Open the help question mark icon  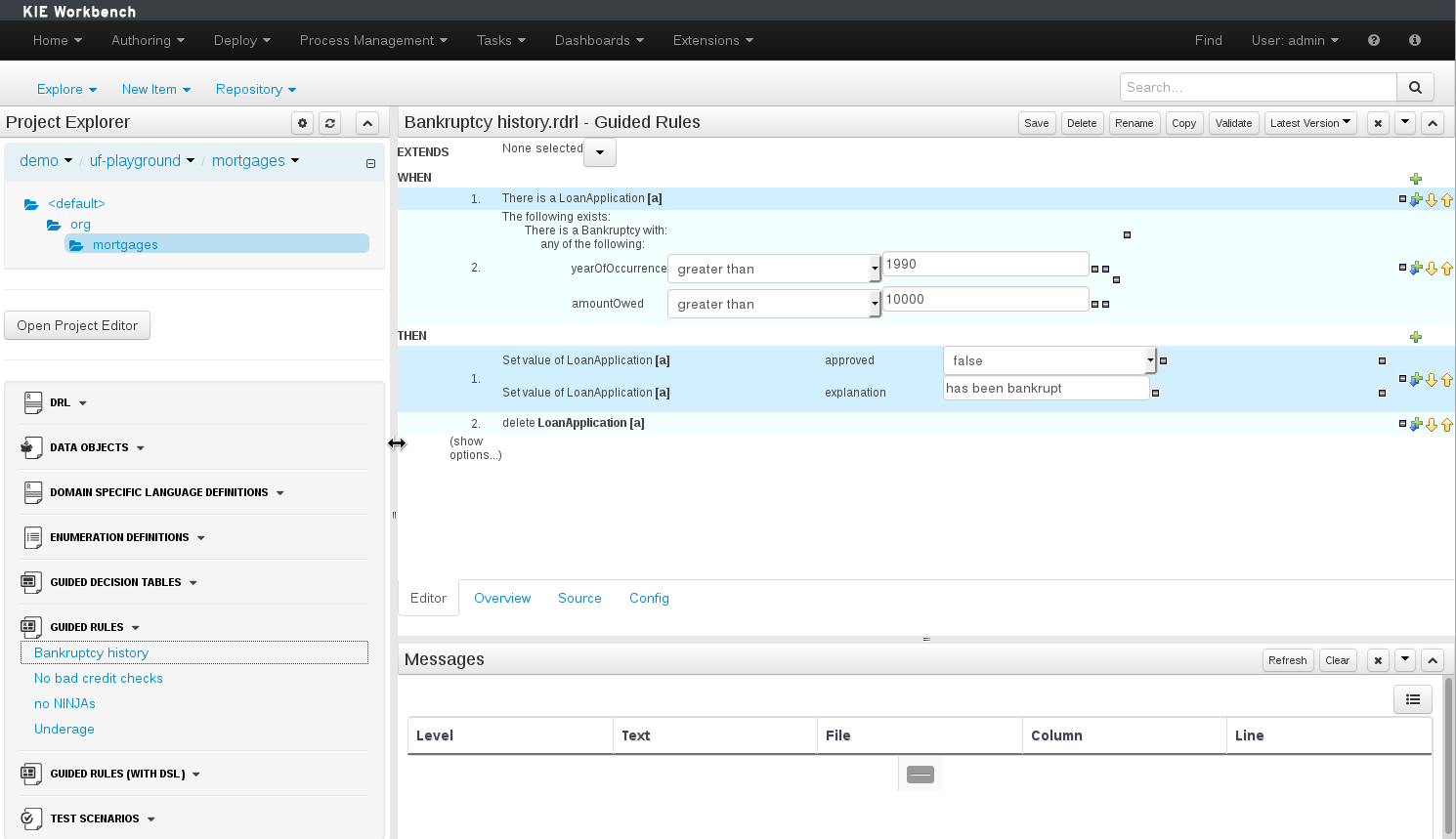click(1374, 40)
